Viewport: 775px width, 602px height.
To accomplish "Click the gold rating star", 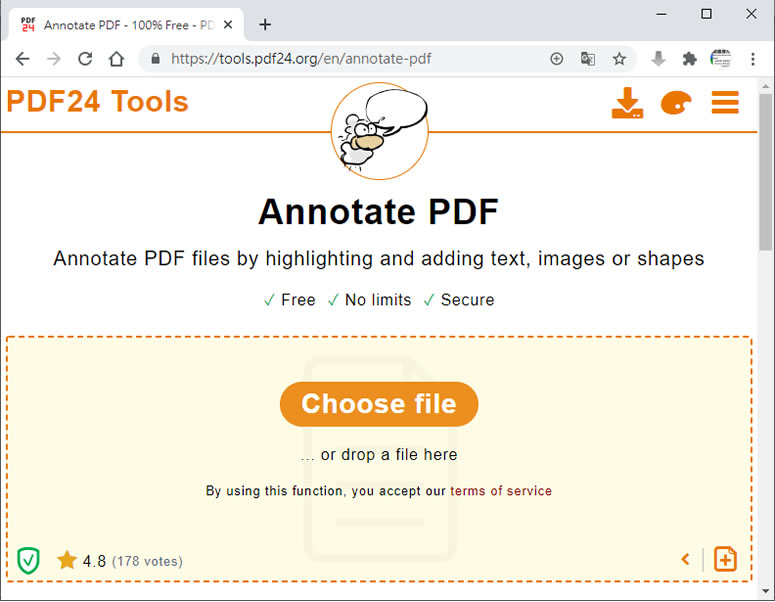I will coord(67,560).
